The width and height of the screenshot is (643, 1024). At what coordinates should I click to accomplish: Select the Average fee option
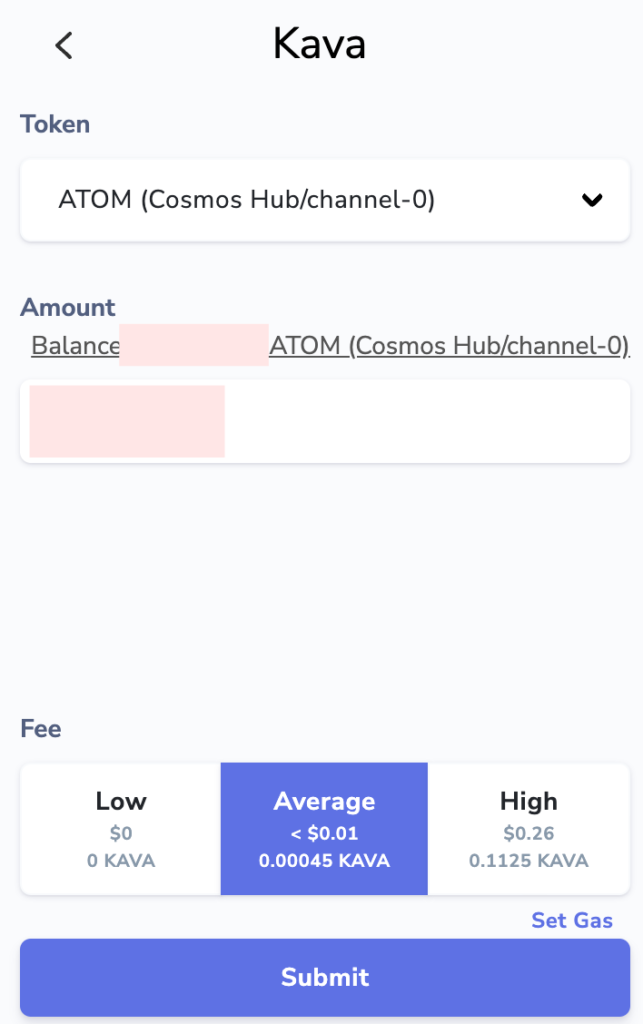(324, 828)
